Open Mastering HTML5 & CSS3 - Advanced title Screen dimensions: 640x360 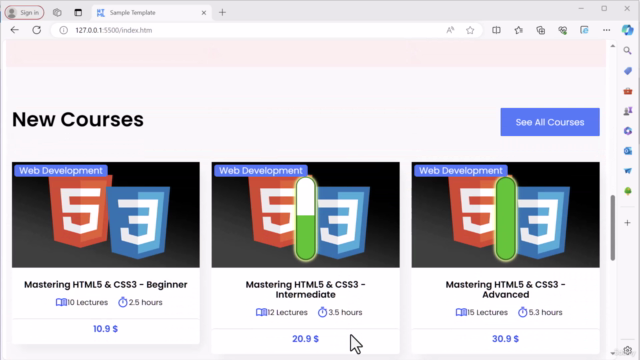tap(505, 289)
